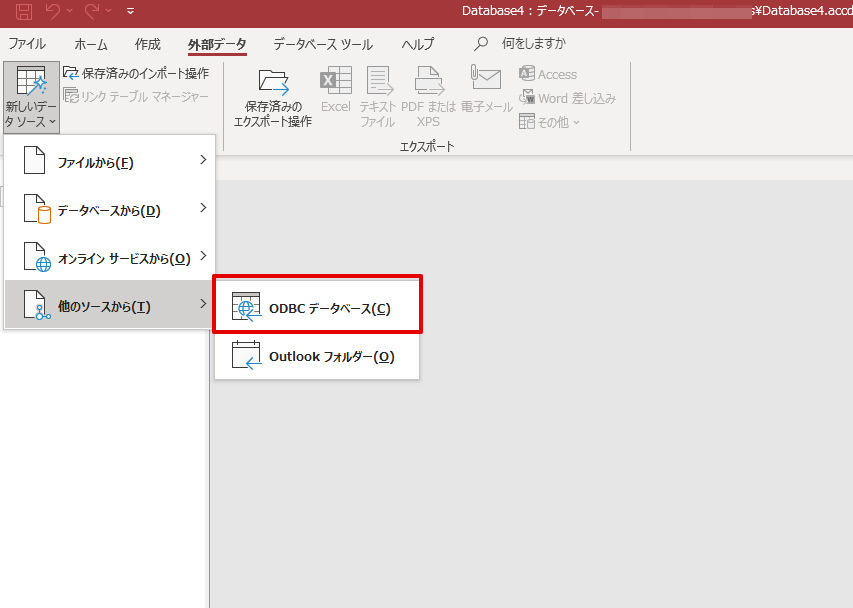Open オンライン サービスから(O) submenu item
The height and width of the screenshot is (608, 853).
pos(109,258)
